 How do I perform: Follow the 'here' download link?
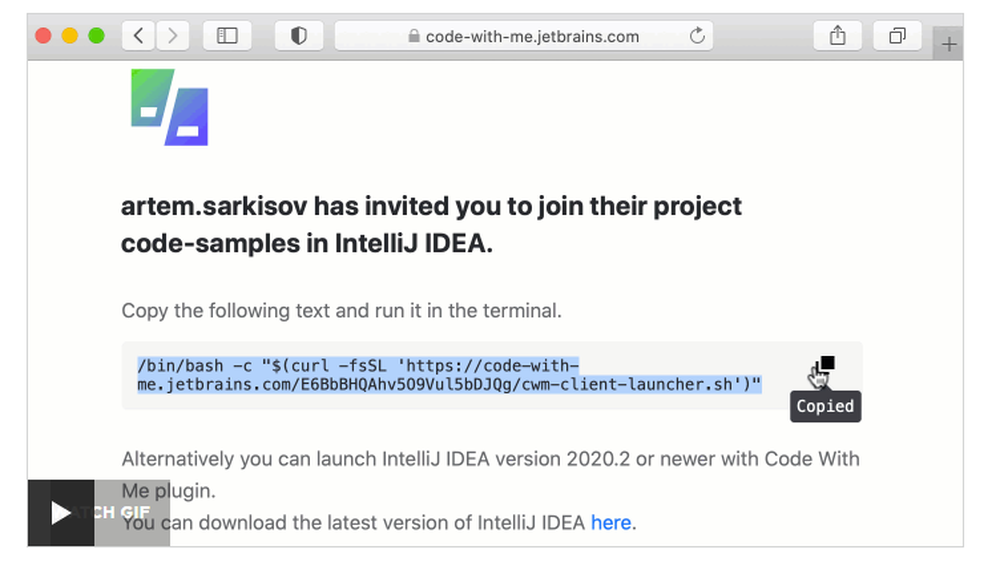point(611,523)
